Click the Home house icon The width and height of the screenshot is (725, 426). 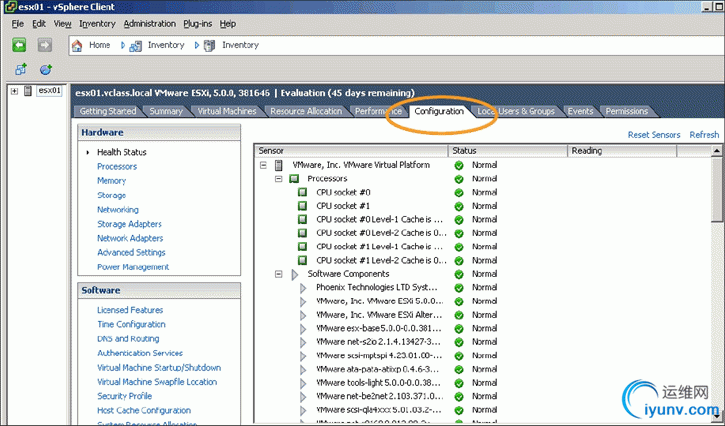click(77, 45)
